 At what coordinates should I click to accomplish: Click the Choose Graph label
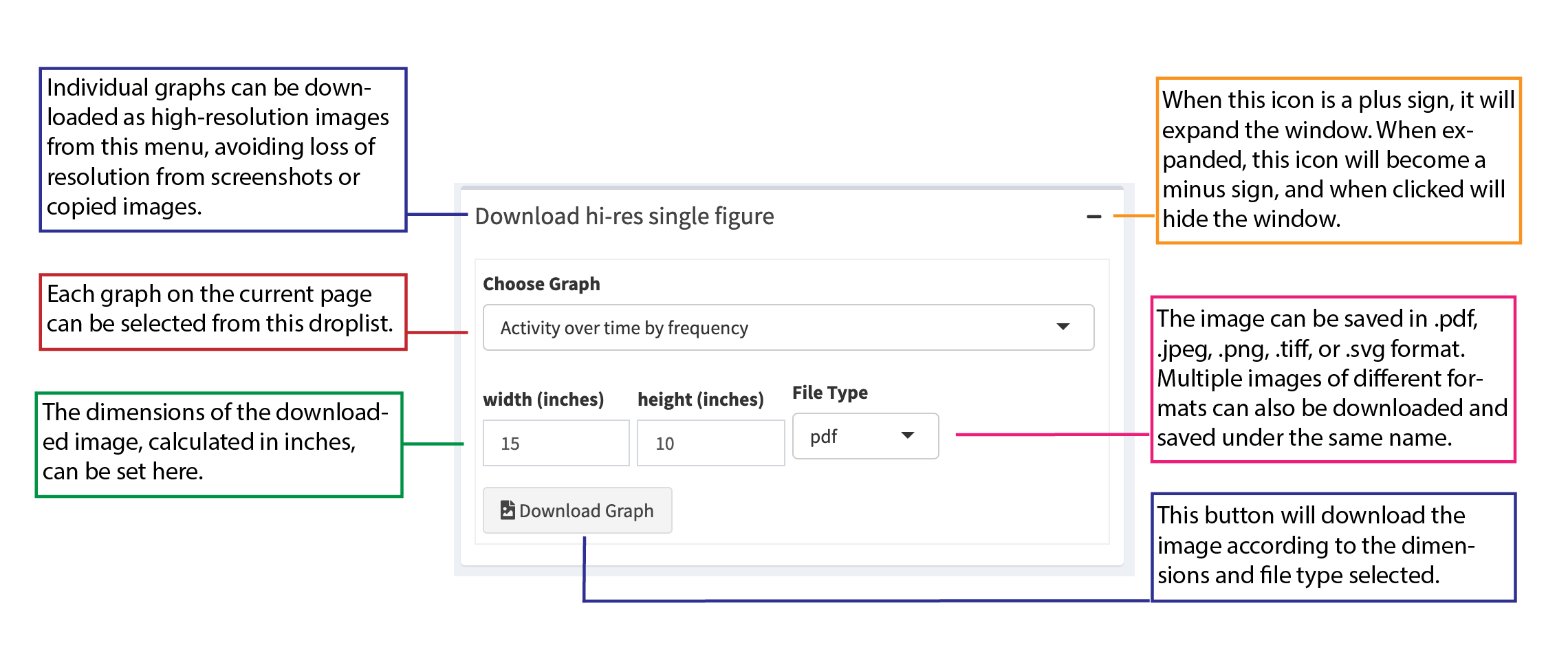click(541, 284)
